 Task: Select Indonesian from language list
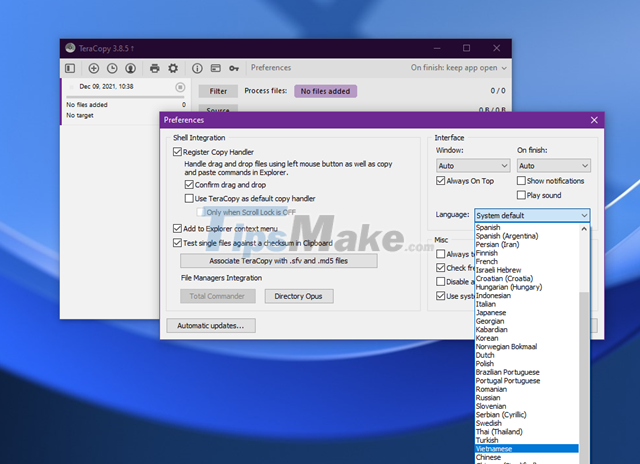527,295
